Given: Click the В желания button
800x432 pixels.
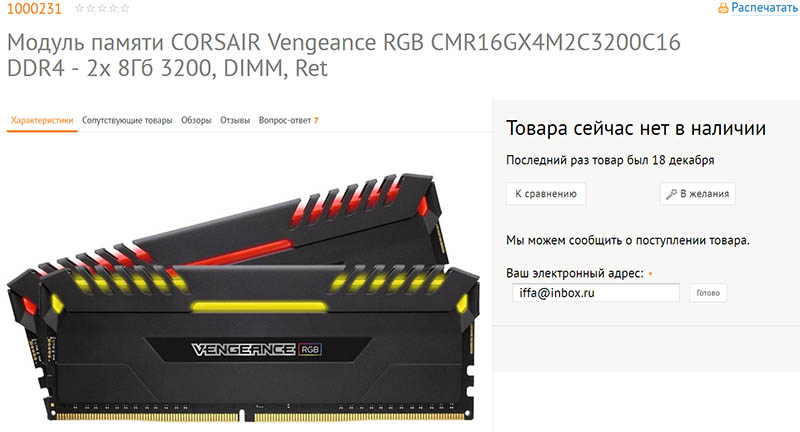Looking at the screenshot, I should coord(697,194).
